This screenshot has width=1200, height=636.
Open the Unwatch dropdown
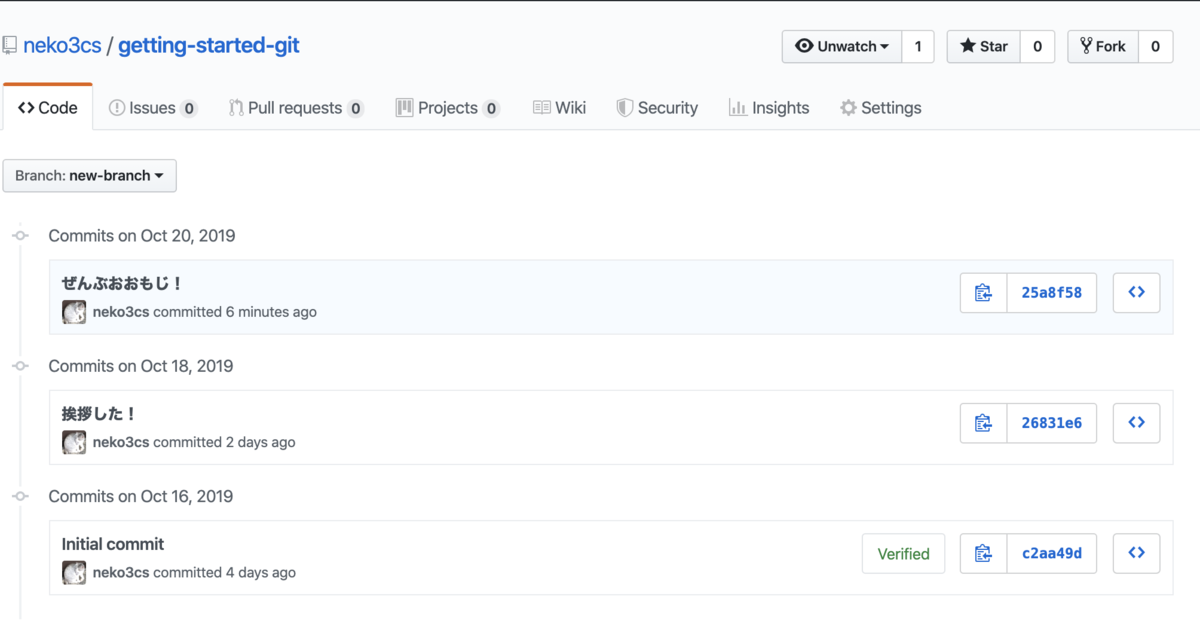842,46
